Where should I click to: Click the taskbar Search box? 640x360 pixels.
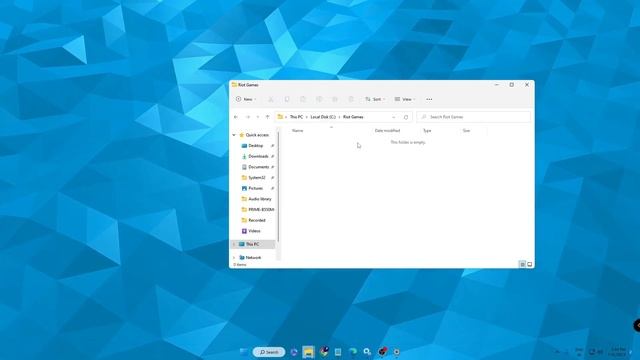269,352
